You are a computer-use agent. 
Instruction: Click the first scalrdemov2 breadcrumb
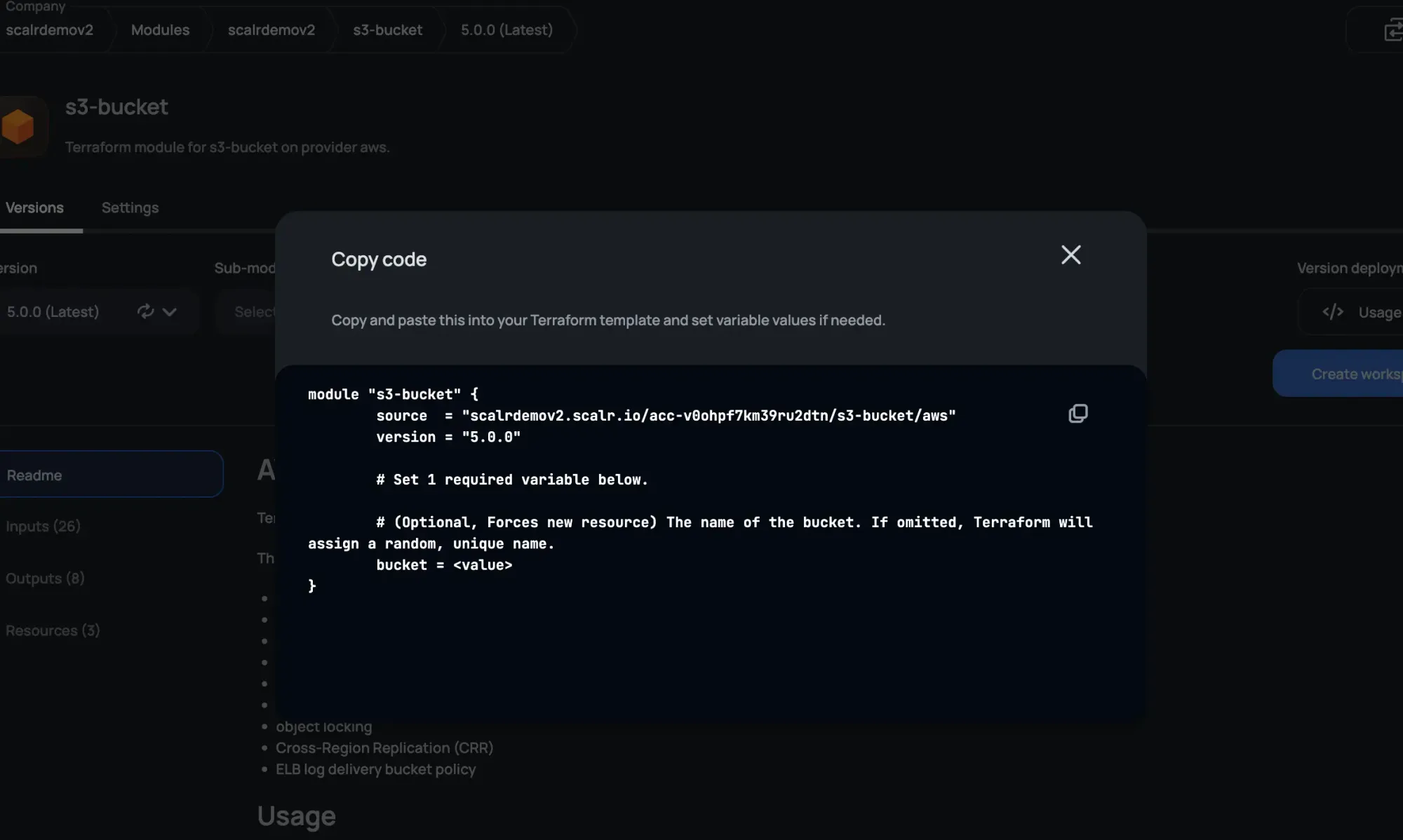(x=49, y=30)
